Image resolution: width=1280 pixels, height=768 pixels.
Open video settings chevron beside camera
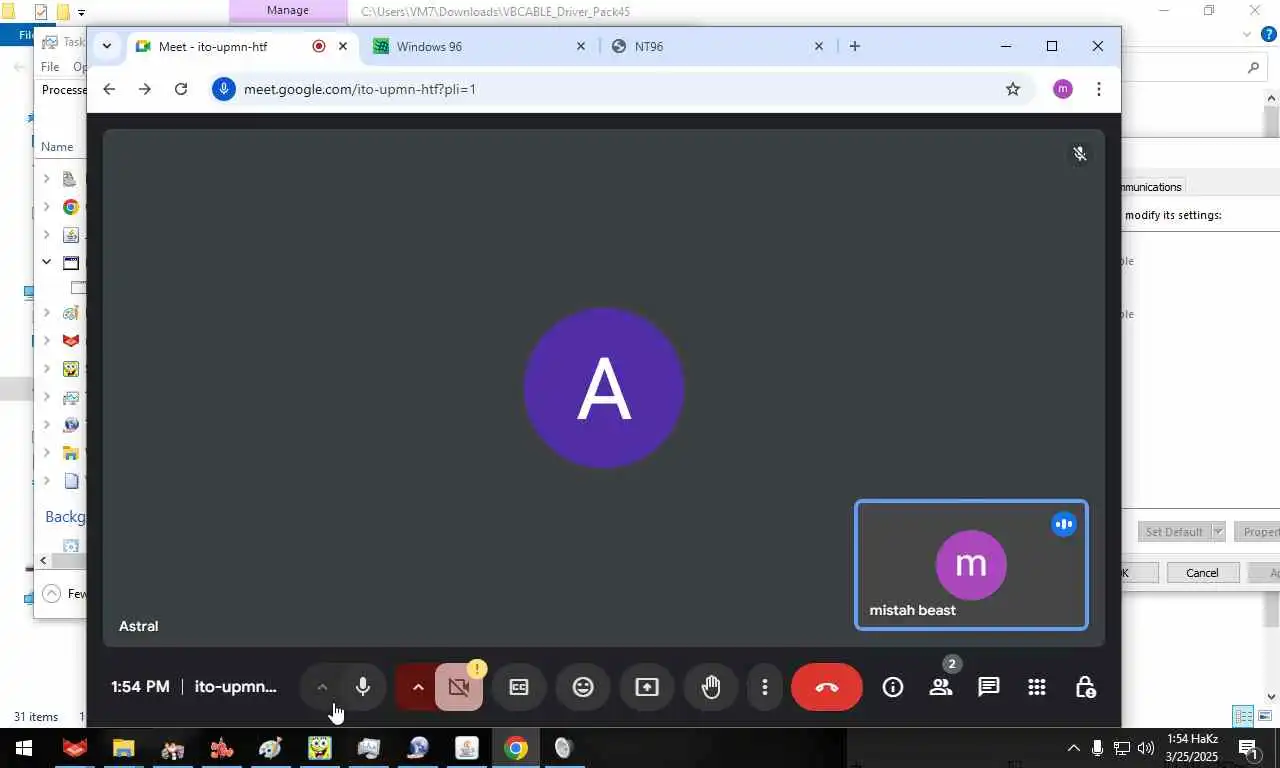[418, 687]
